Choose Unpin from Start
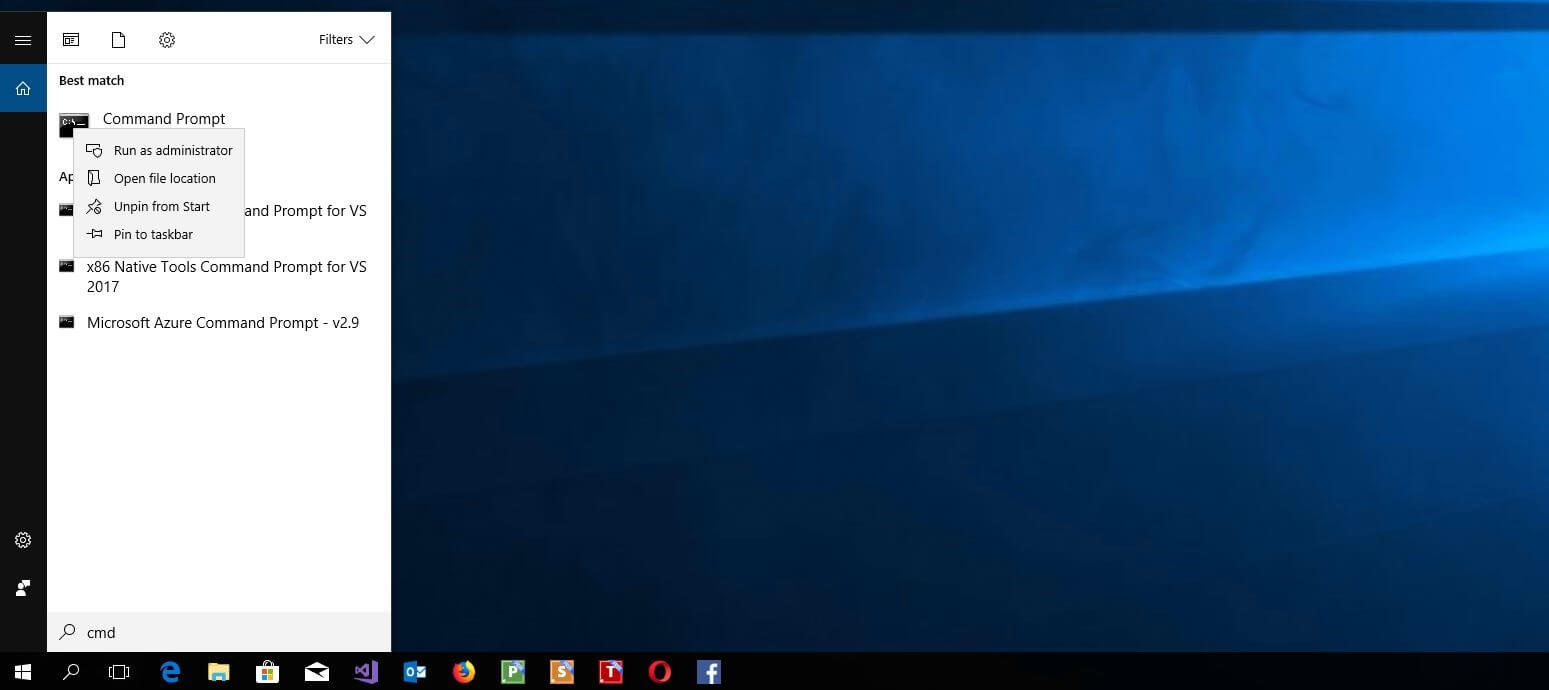This screenshot has height=690, width=1549. pos(159,206)
